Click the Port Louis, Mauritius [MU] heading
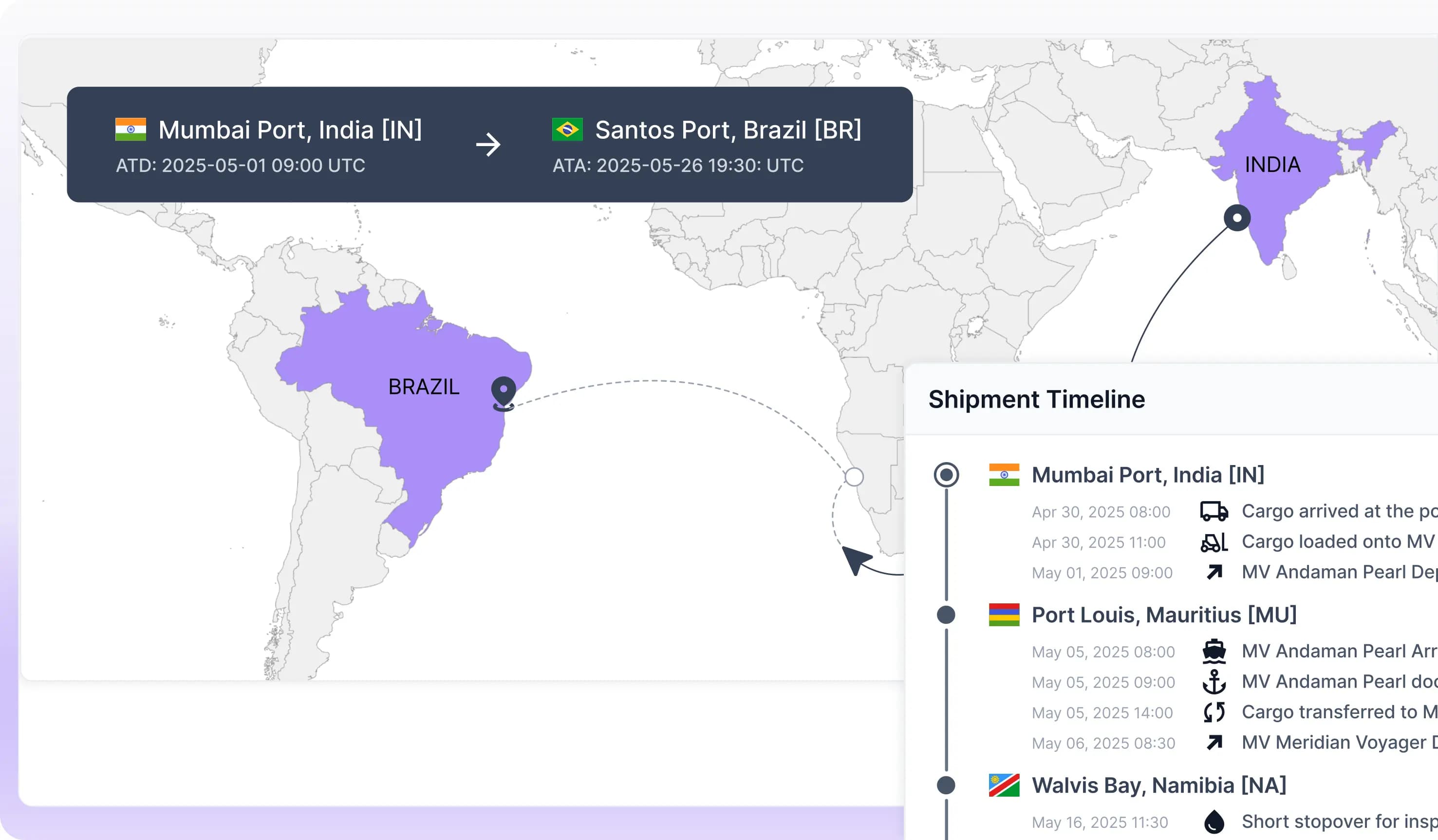This screenshot has height=840, width=1438. coord(1164,615)
